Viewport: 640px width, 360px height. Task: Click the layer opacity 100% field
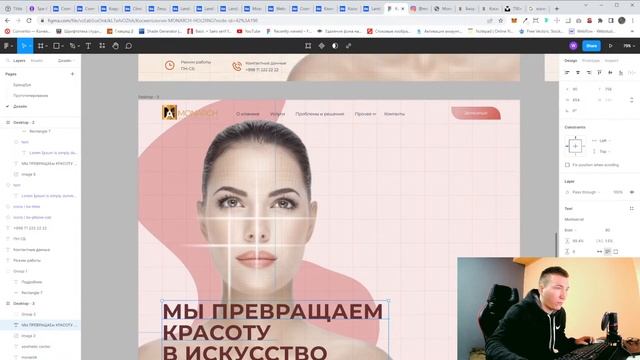point(618,192)
